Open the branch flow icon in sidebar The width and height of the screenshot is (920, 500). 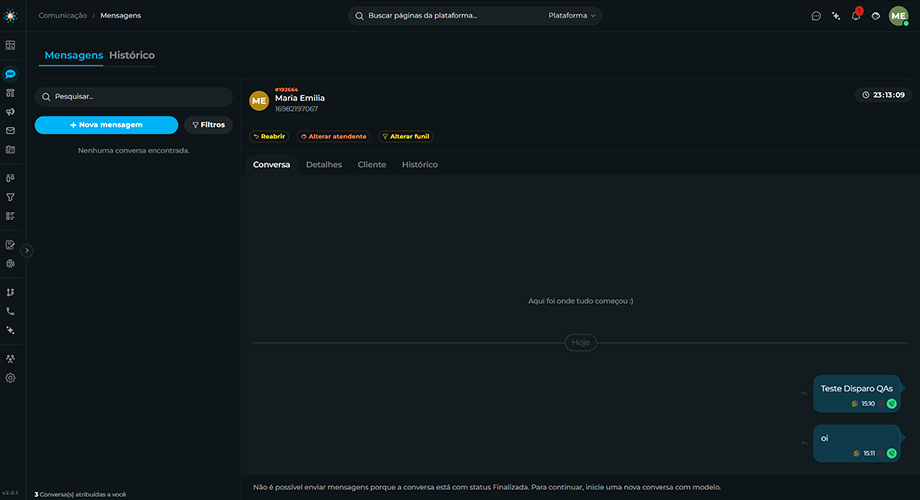(11, 292)
